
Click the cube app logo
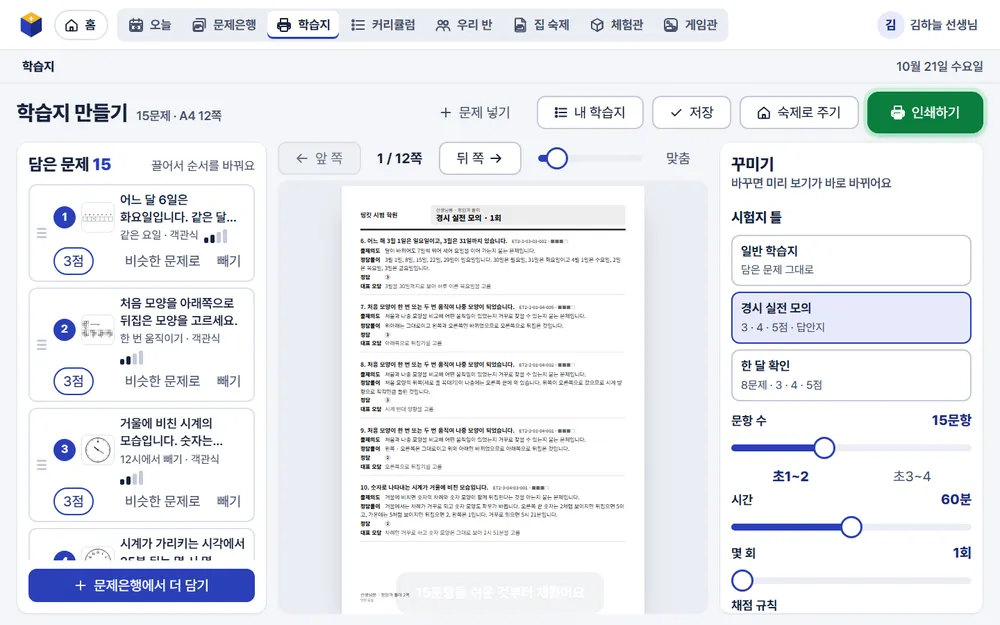pyautogui.click(x=31, y=25)
